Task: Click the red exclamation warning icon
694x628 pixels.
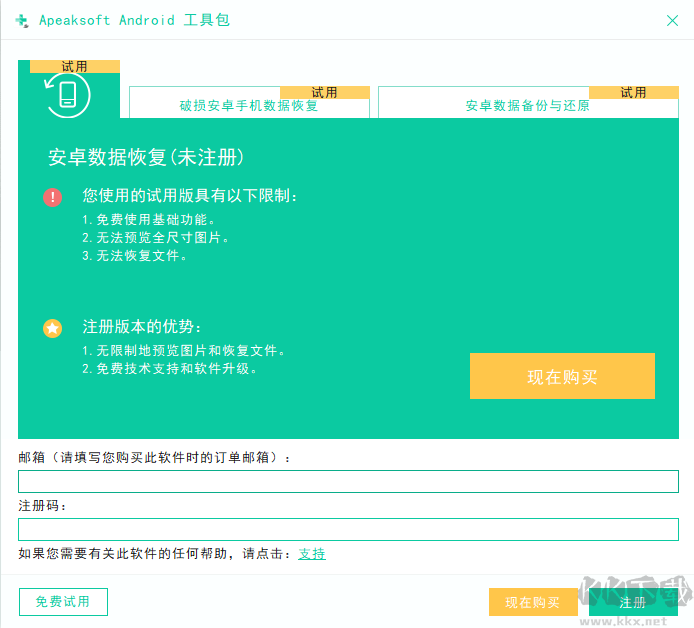Action: pyautogui.click(x=52, y=197)
